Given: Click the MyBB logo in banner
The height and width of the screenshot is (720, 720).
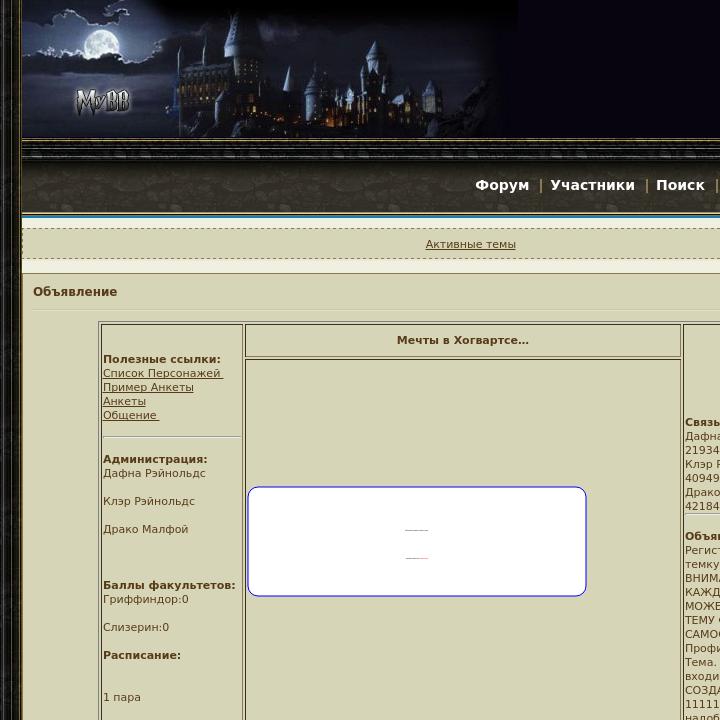Looking at the screenshot, I should click(103, 102).
